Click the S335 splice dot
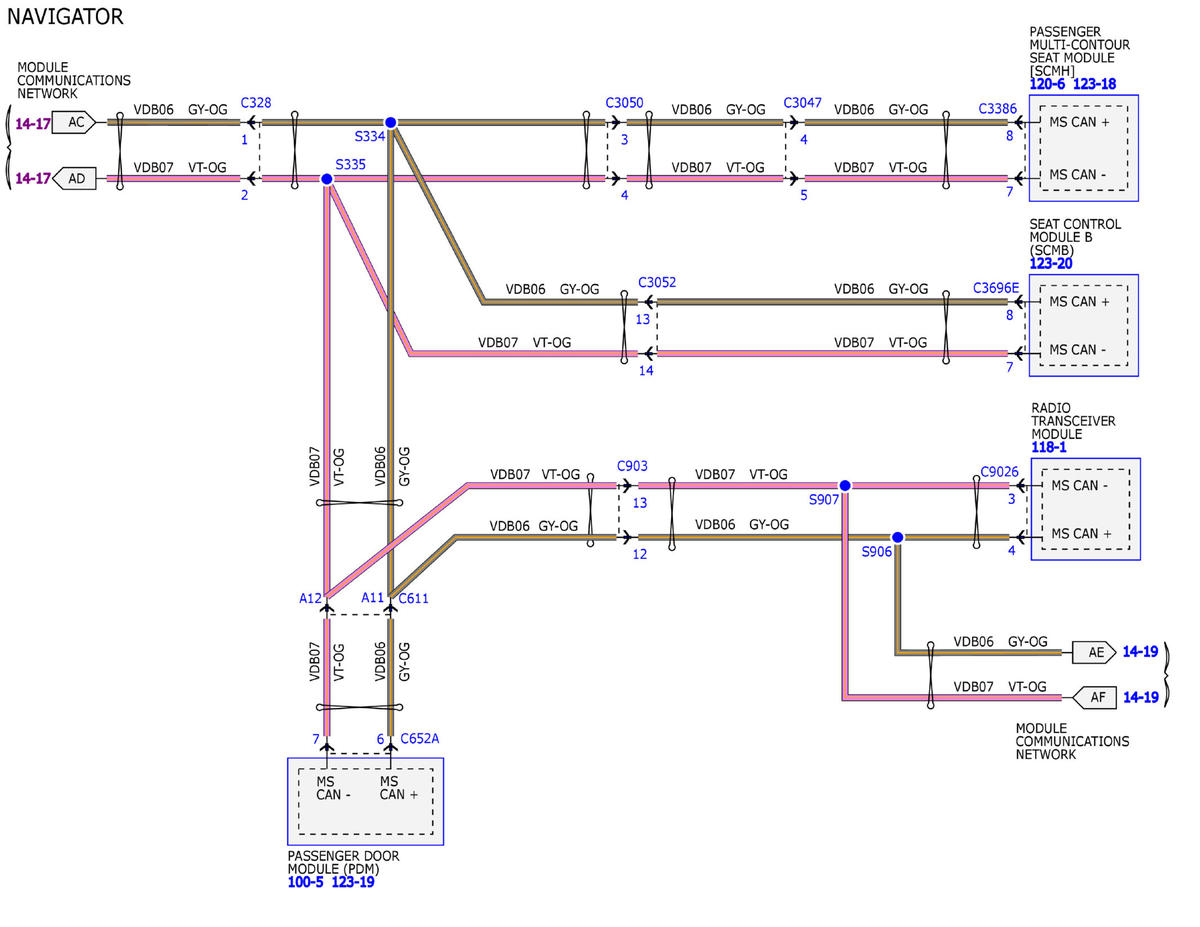The image size is (1200, 927). coord(326,179)
